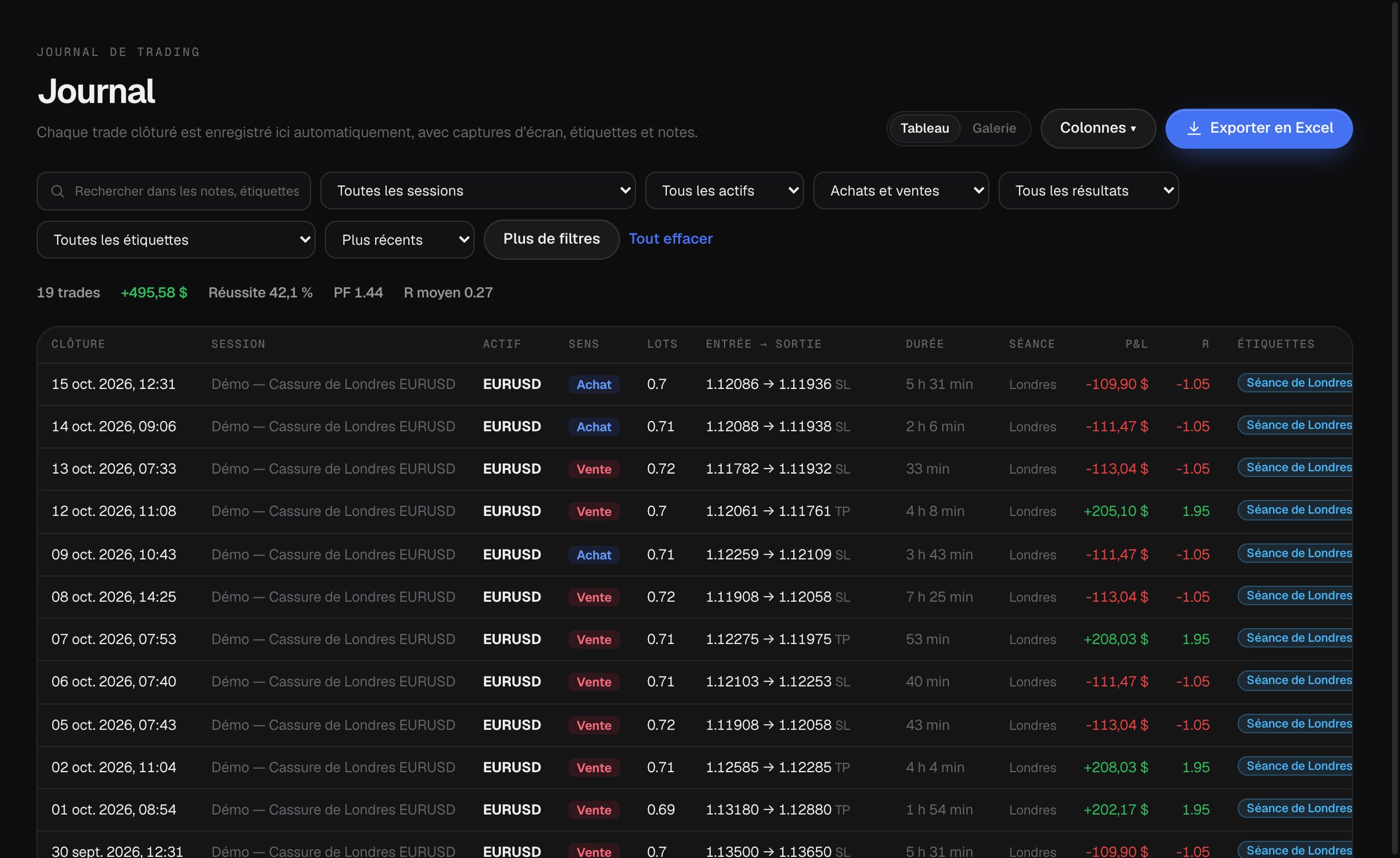Open the Toutes les sessions dropdown

pyautogui.click(x=477, y=191)
